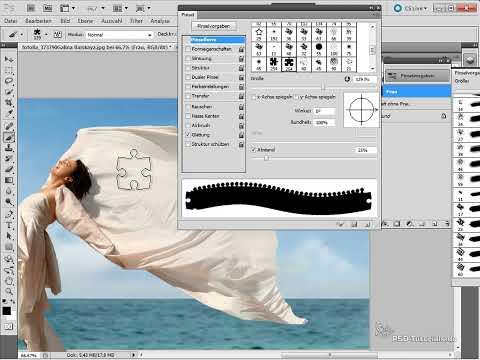This screenshot has width=480, height=360.
Task: Select the Spot Healing Brush tool
Action: pos(9,126)
